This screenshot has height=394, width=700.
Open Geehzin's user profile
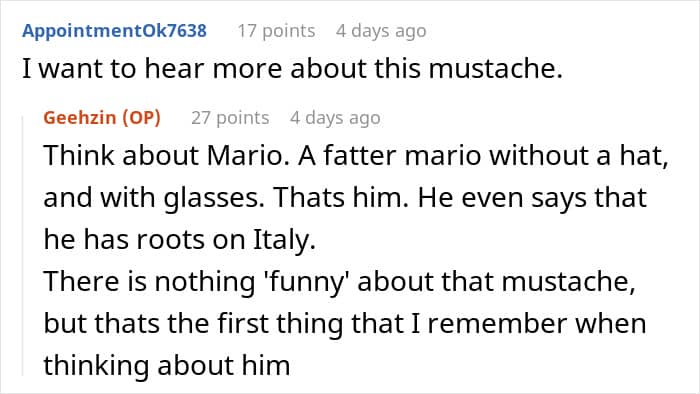point(79,118)
